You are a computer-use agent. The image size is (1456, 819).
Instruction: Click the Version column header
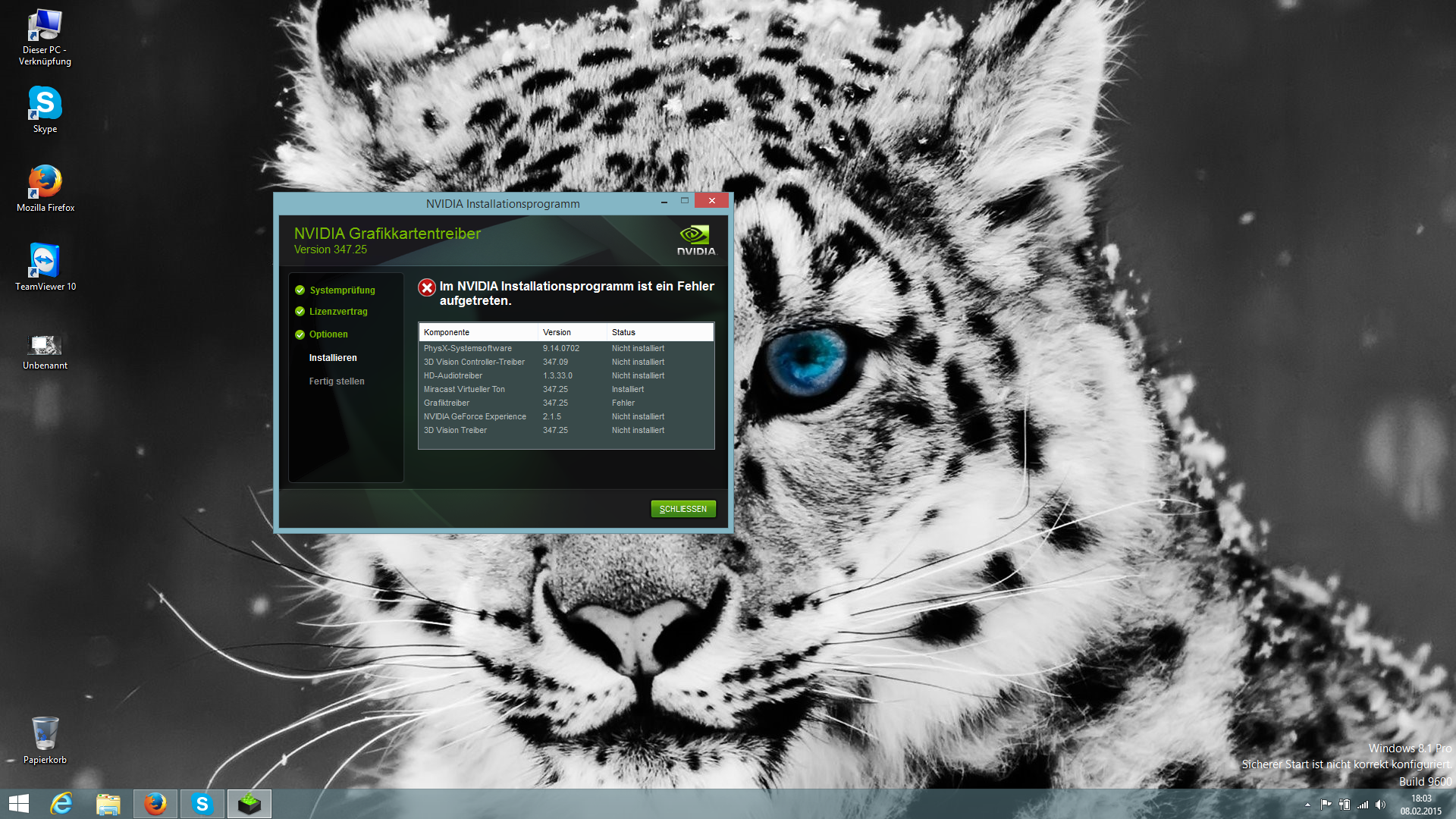click(573, 332)
